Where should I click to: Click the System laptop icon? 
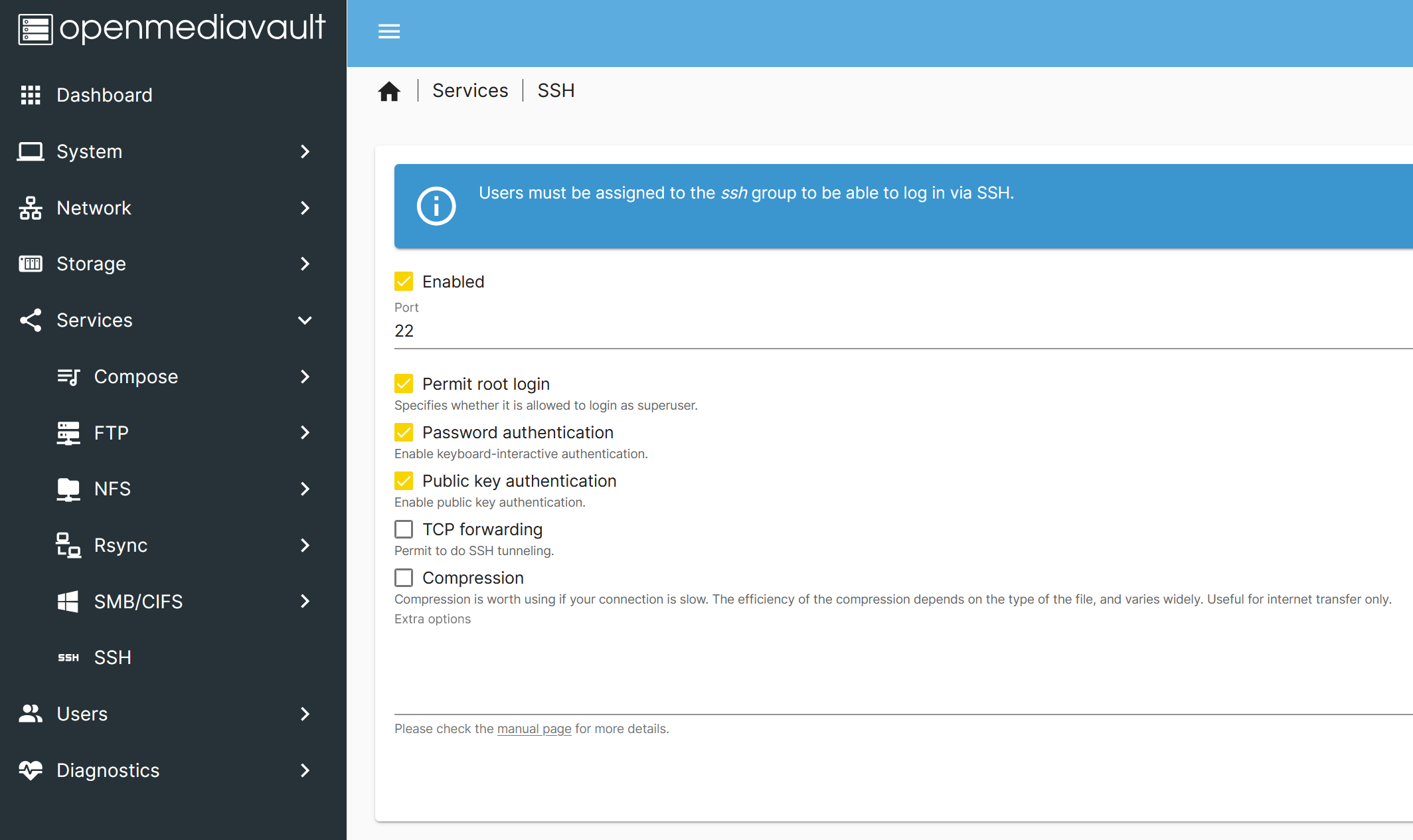coord(31,151)
